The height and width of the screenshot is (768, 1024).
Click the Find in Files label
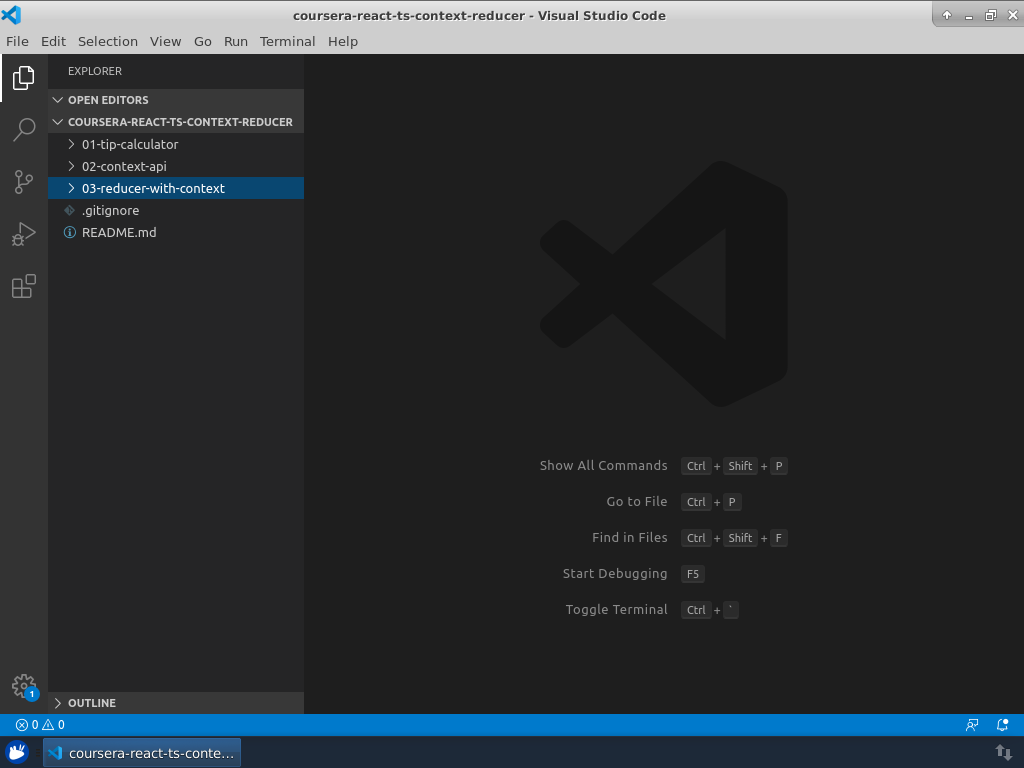pyautogui.click(x=630, y=537)
